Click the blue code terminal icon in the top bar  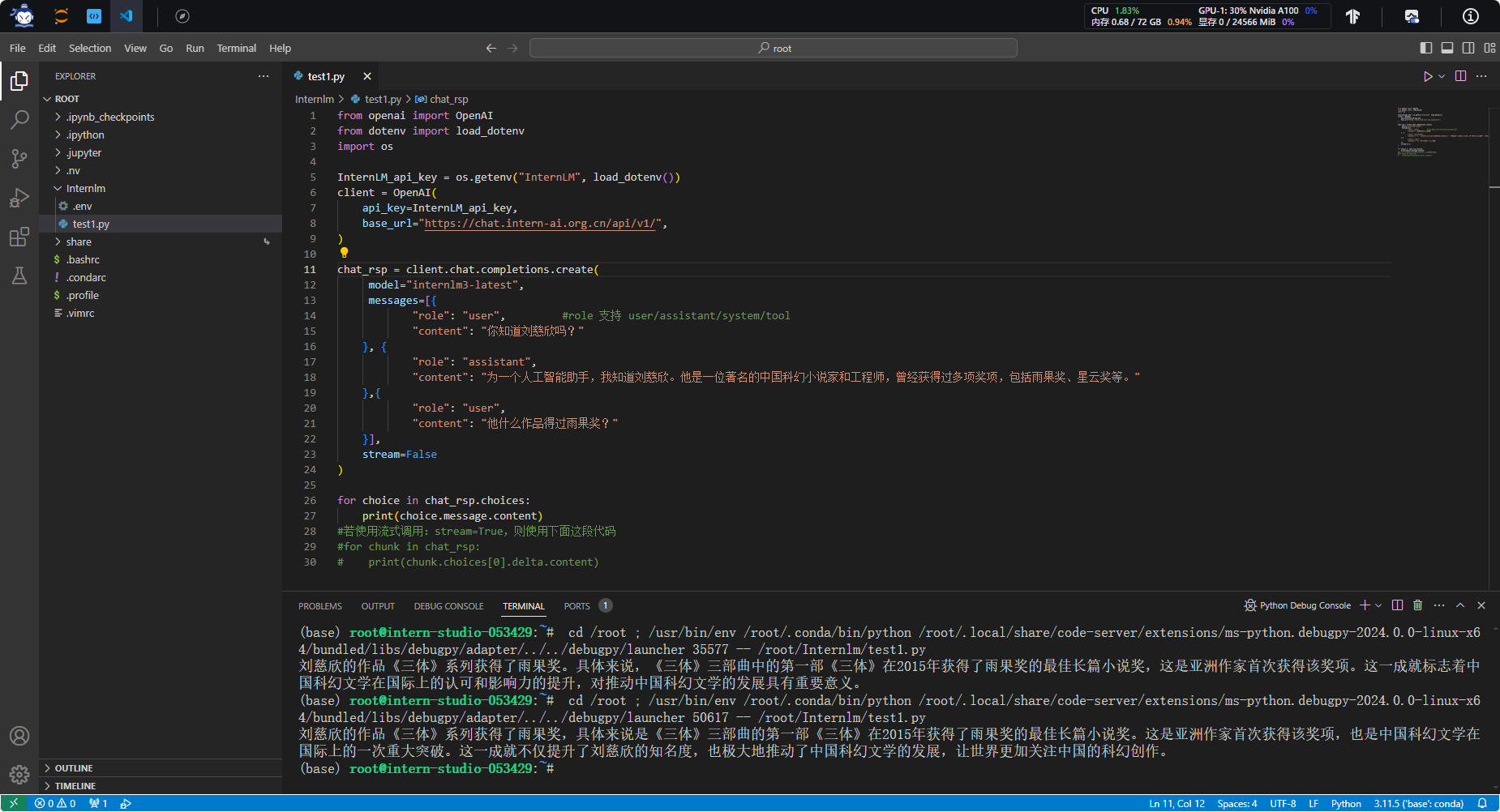point(94,16)
